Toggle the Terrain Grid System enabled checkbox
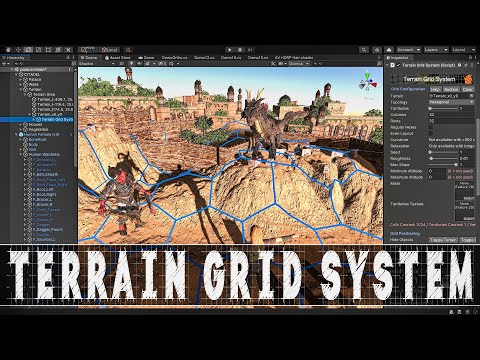480x360 pixels. (398, 65)
